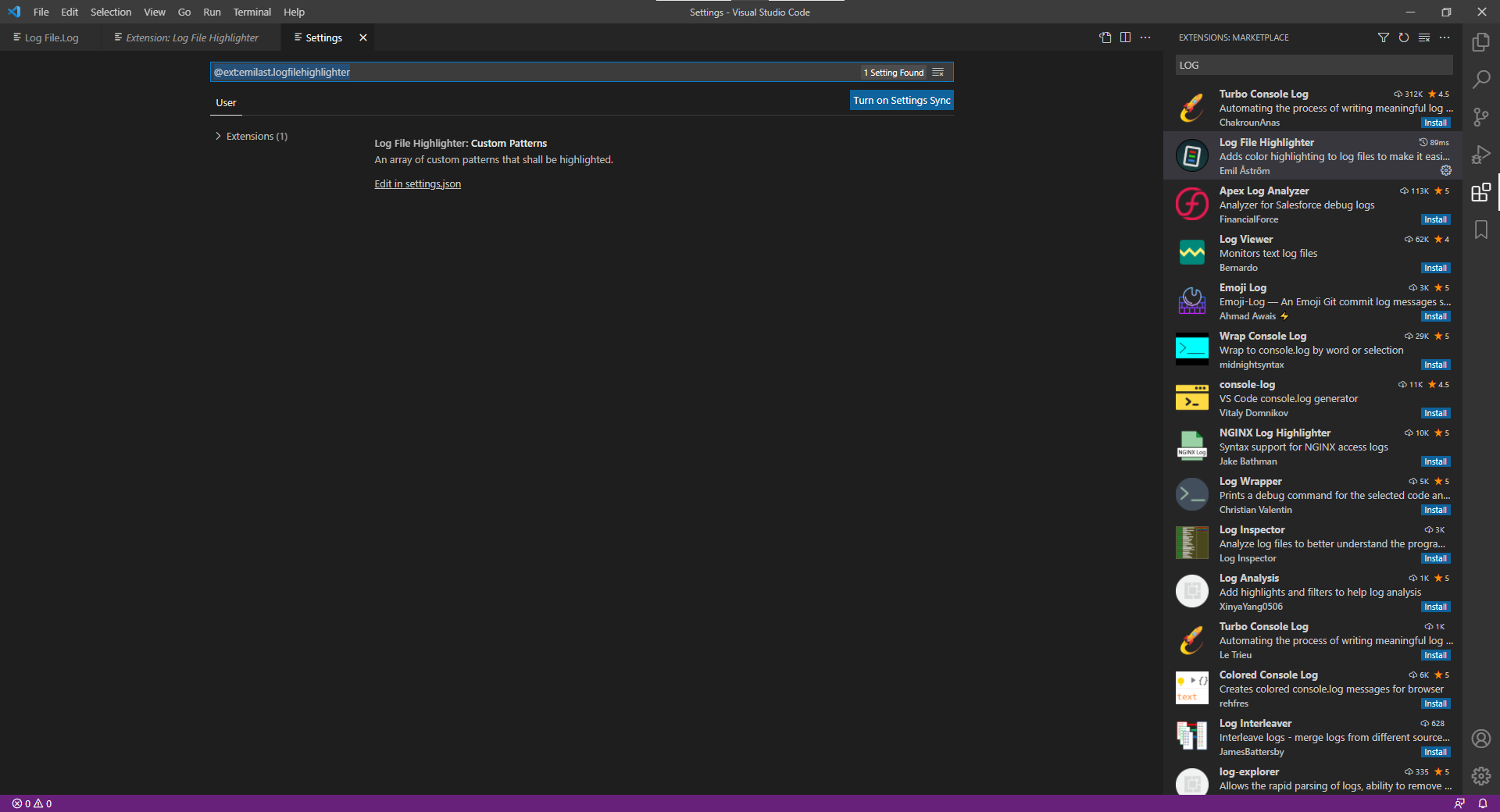
Task: Click the Log Viewer extension icon
Action: point(1191,253)
